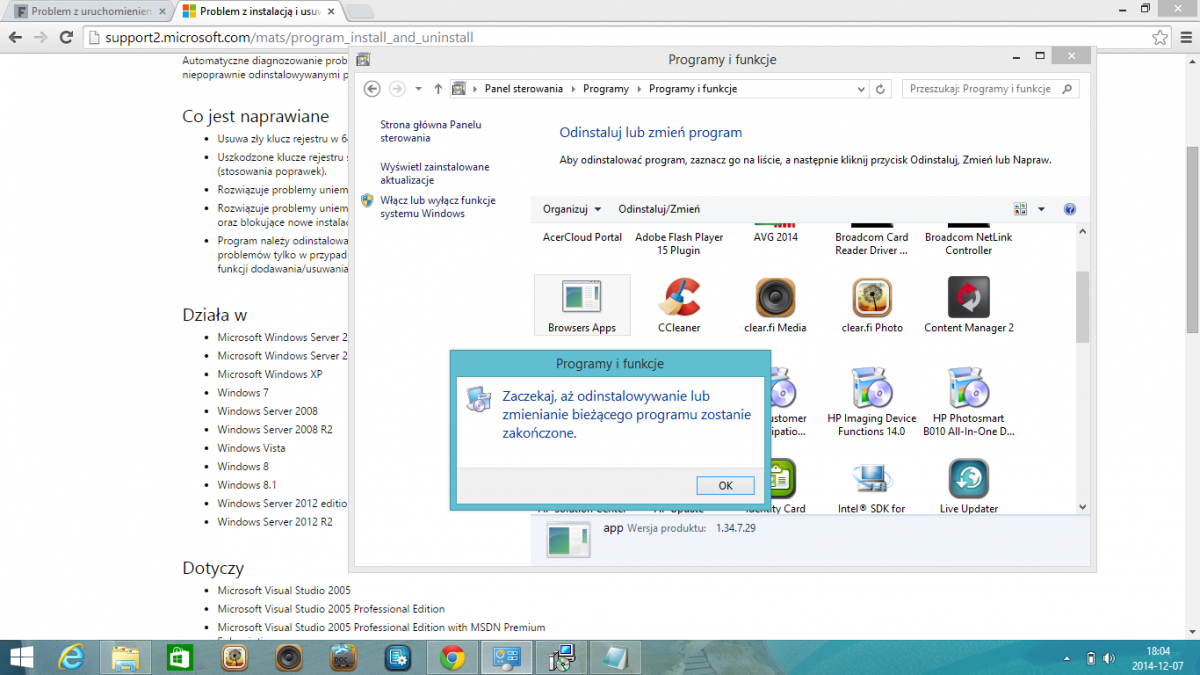This screenshot has height=675, width=1200.
Task: Expand the address bar history dropdown
Action: coord(861,89)
